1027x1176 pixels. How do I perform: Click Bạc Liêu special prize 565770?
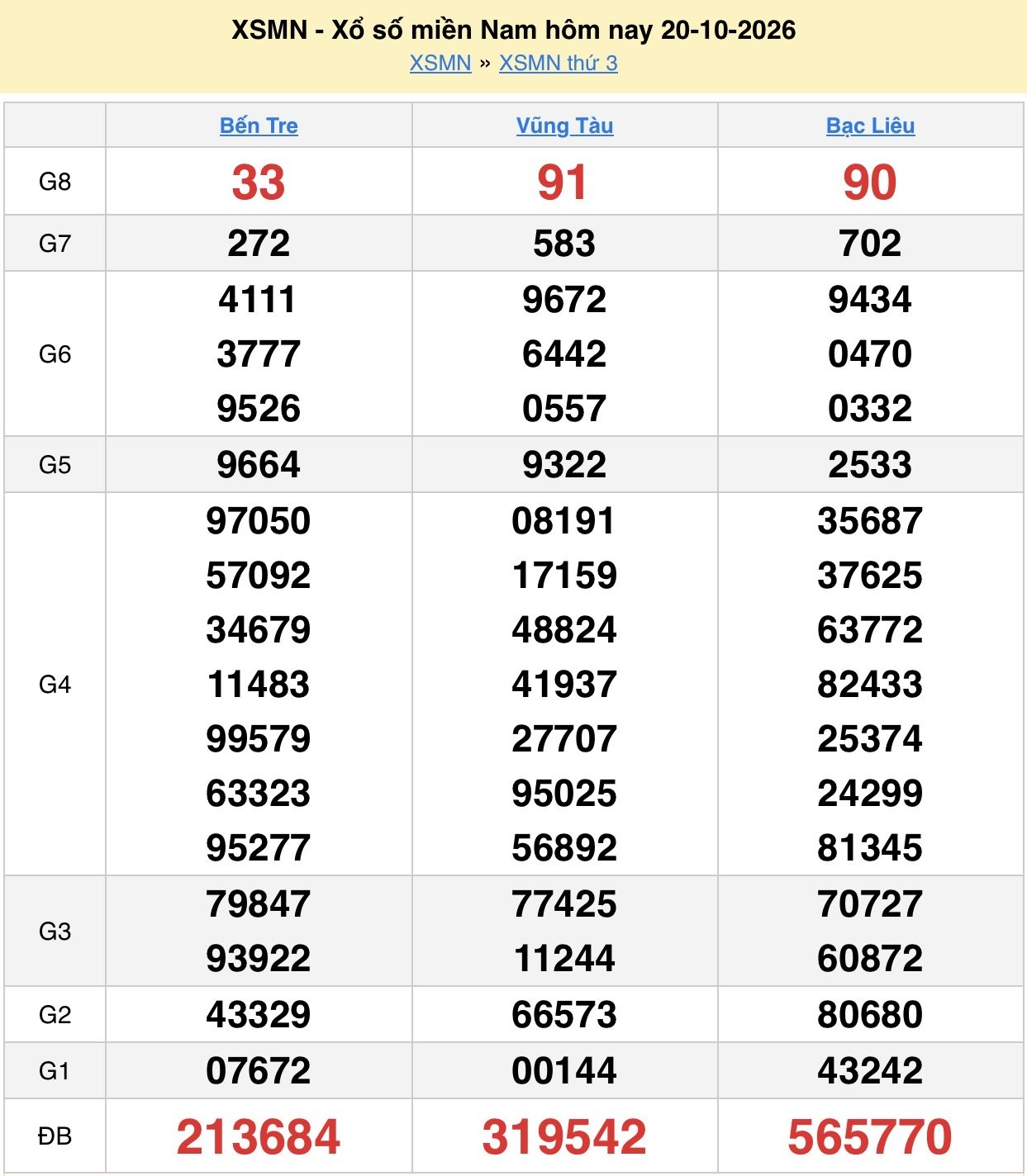870,1136
